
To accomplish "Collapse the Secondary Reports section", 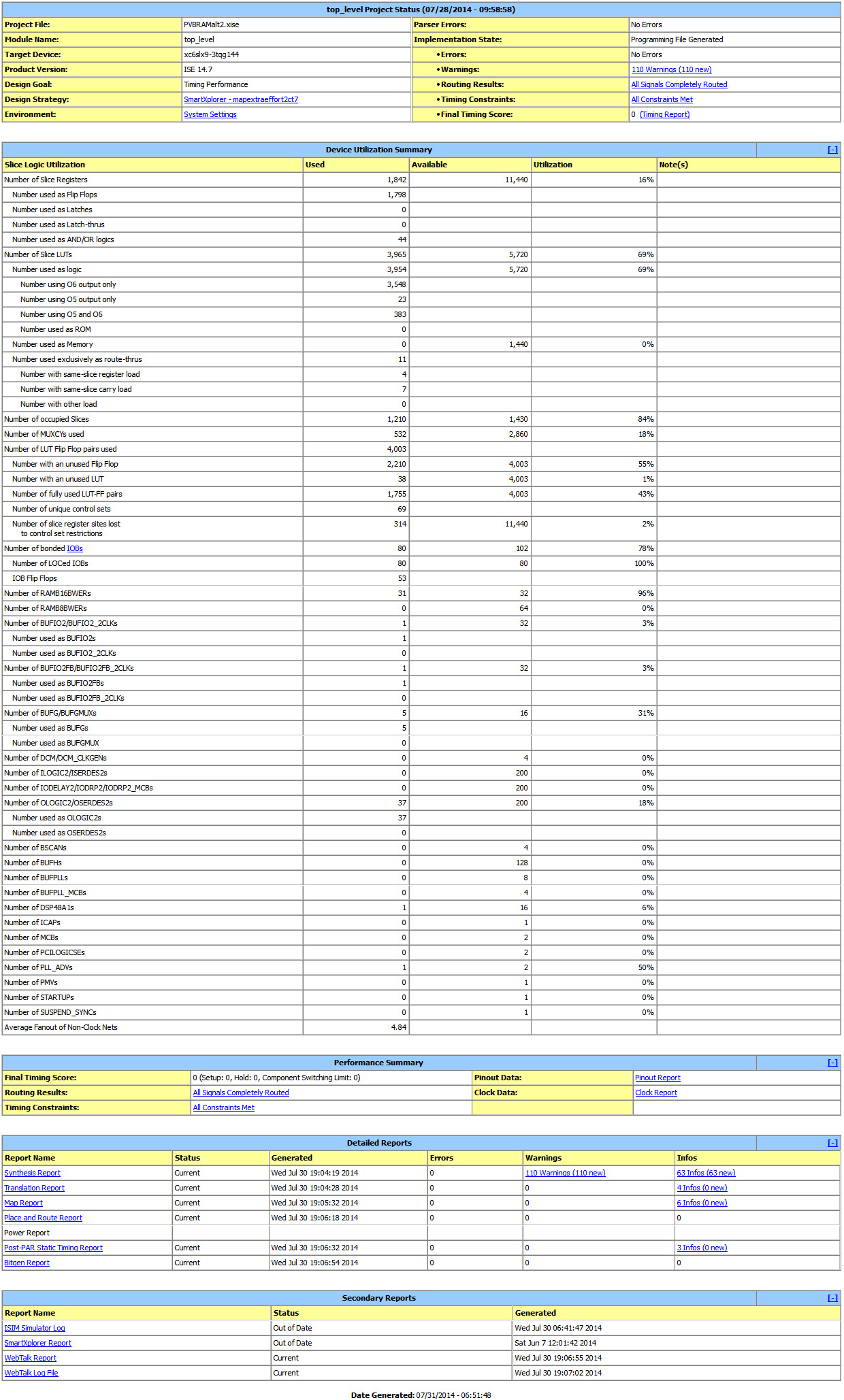I will pyautogui.click(x=832, y=1298).
